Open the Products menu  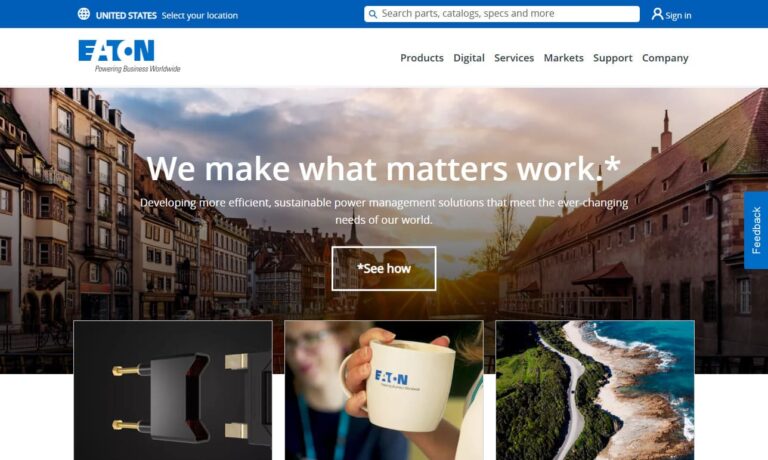pos(422,58)
